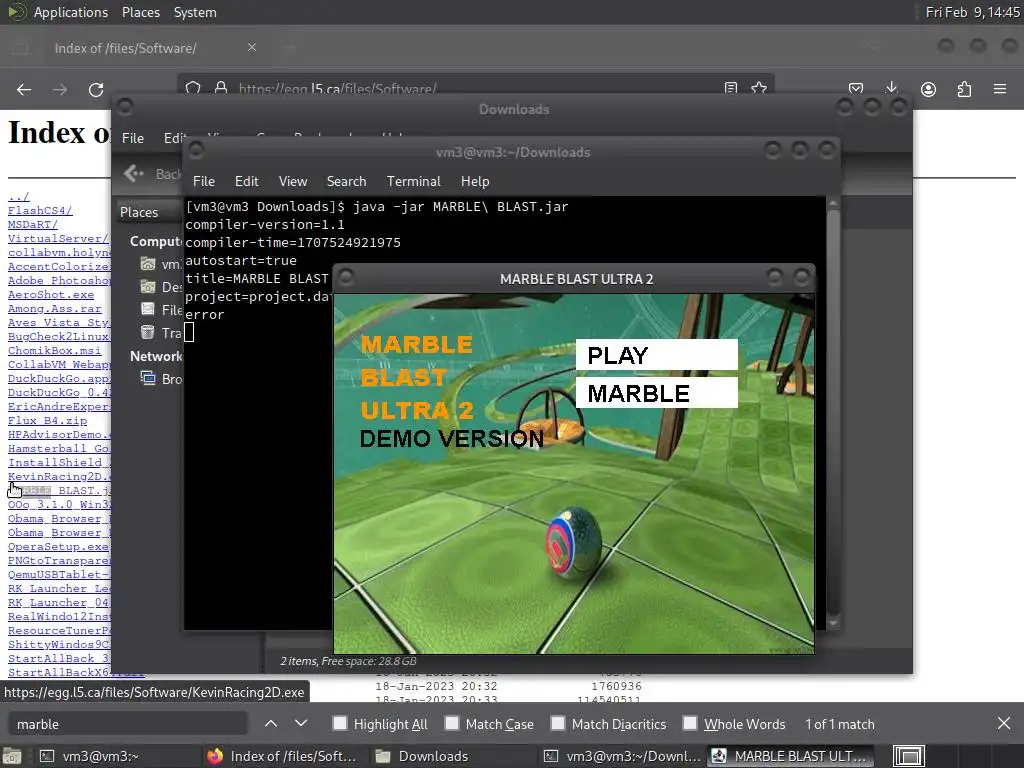Click Firefox back arrow button

pyautogui.click(x=24, y=89)
